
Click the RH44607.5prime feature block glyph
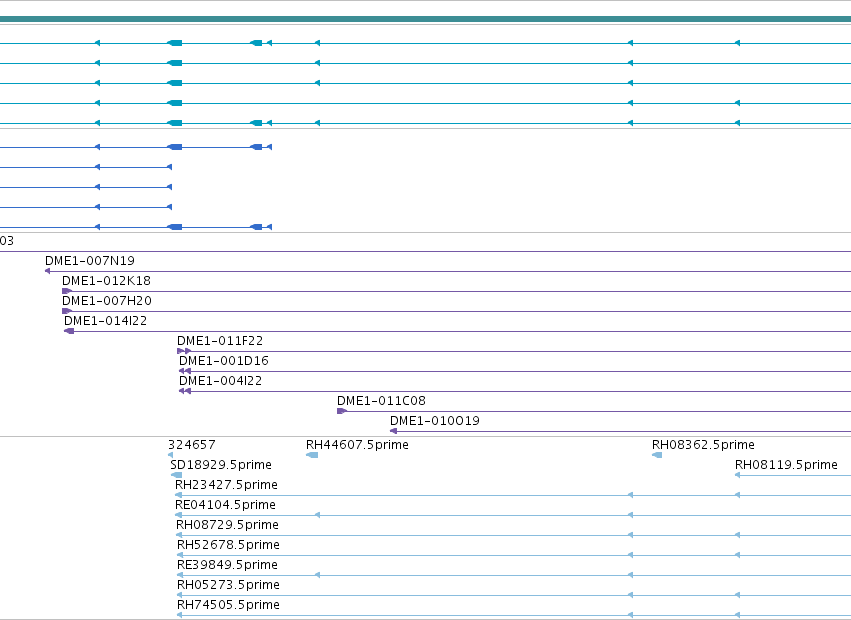click(x=312, y=455)
